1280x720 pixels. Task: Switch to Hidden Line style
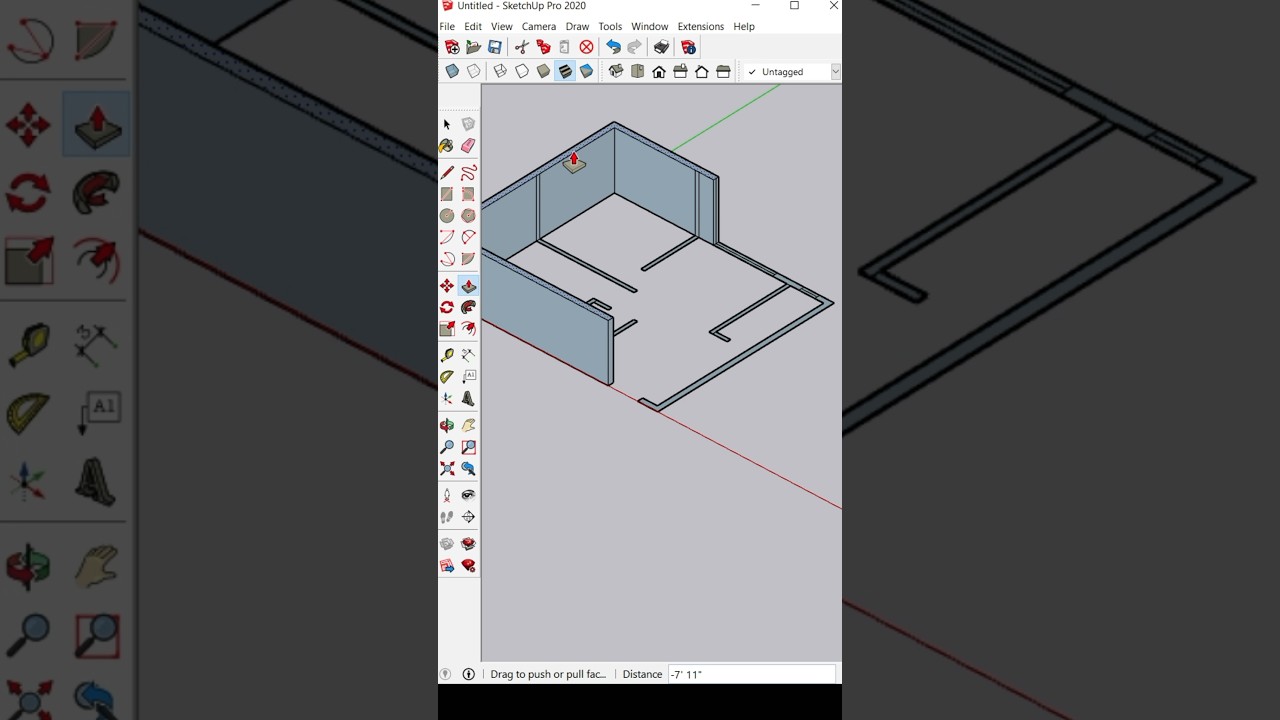coord(522,71)
